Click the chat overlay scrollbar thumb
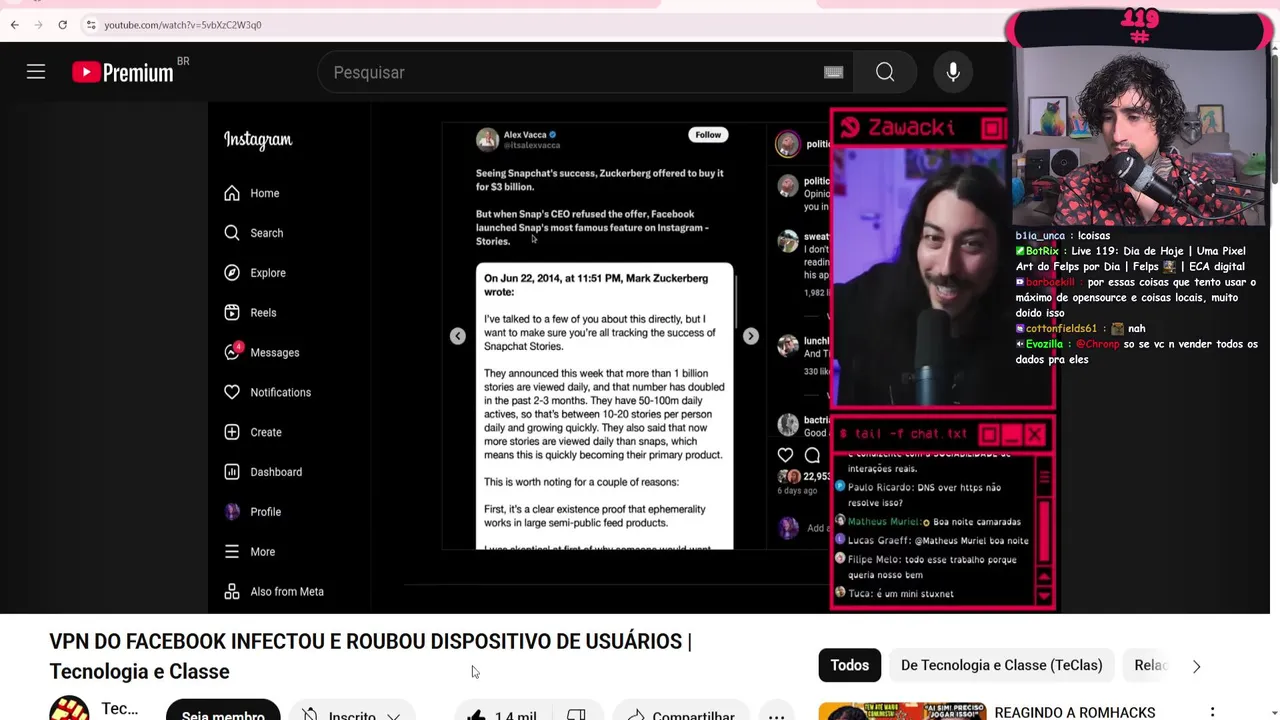This screenshot has width=1280, height=720. (x=1044, y=530)
